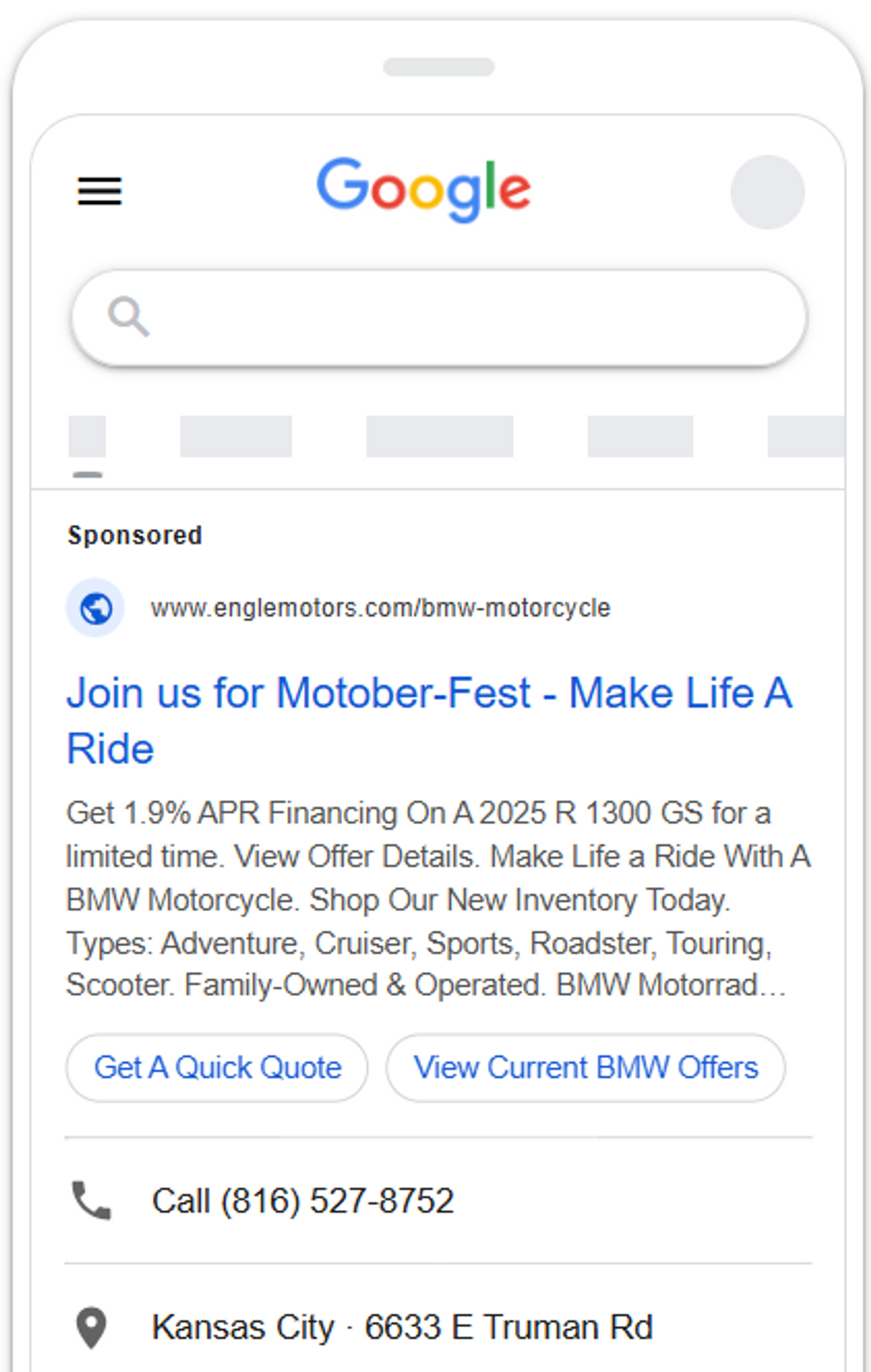
Task: Select the widest gray placeholder tab
Action: pos(439,437)
